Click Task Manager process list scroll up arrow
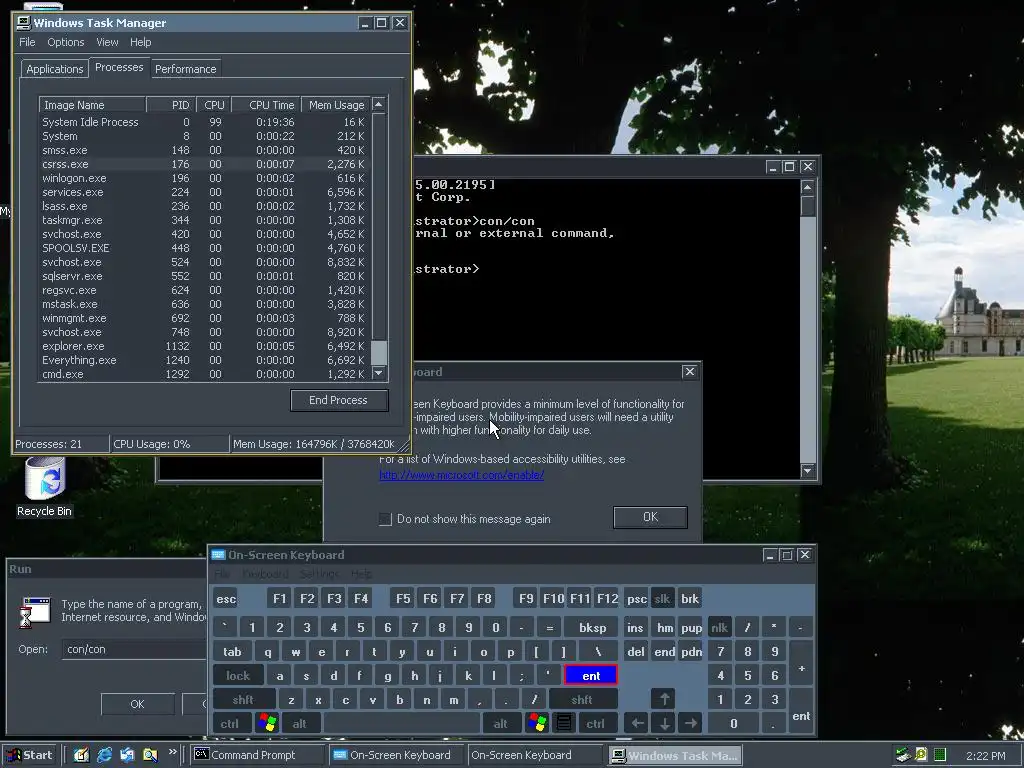The height and width of the screenshot is (768, 1024). click(379, 104)
